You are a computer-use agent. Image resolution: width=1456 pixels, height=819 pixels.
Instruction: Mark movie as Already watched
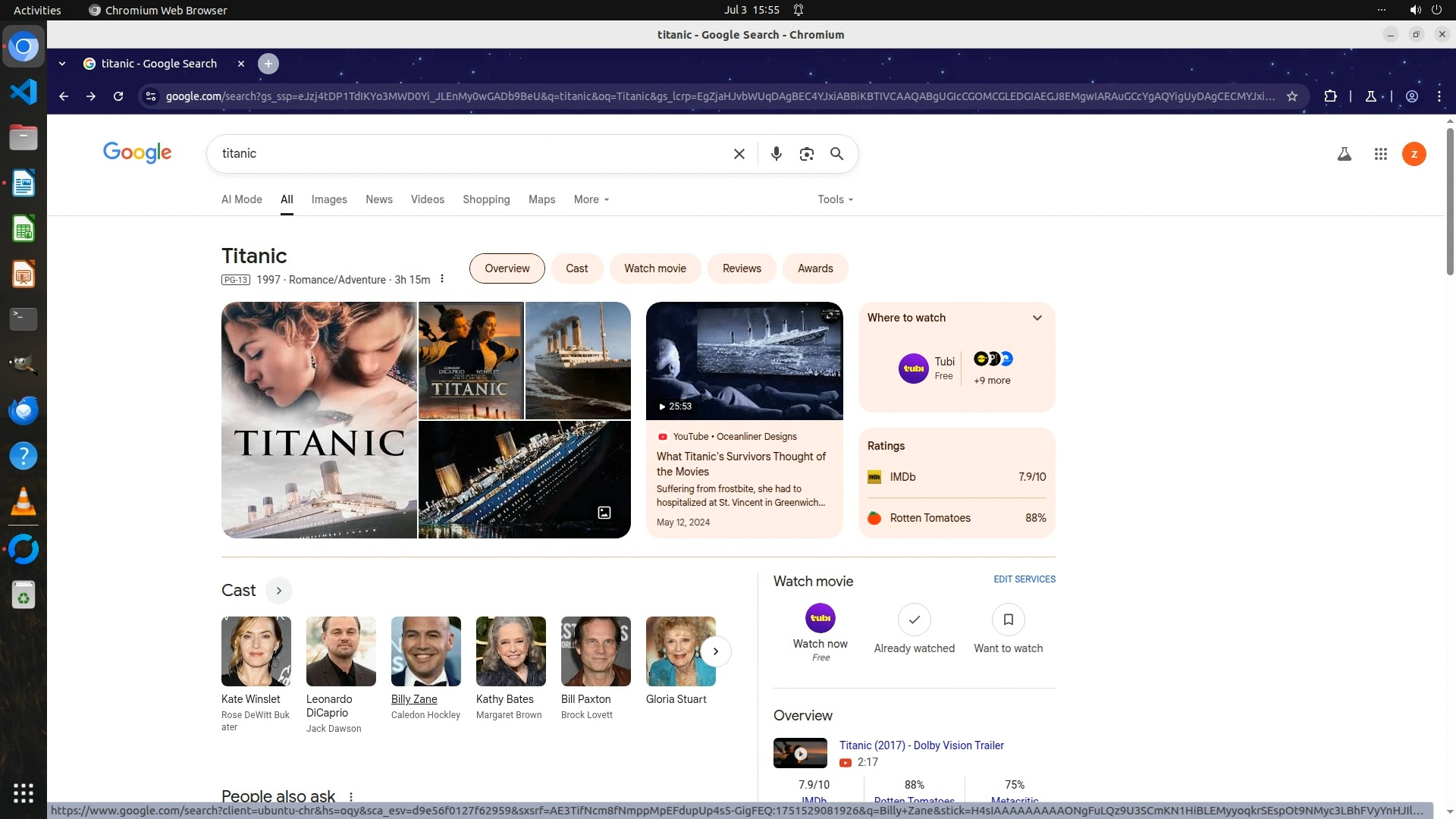(914, 620)
